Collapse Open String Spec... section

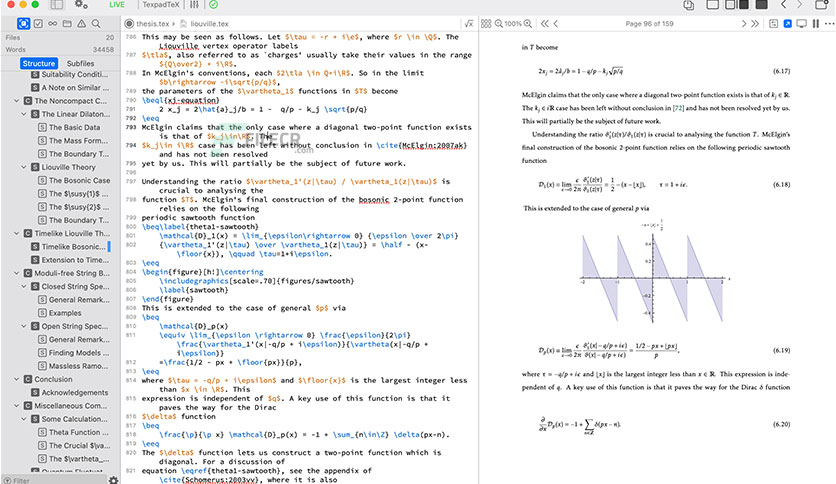24,326
